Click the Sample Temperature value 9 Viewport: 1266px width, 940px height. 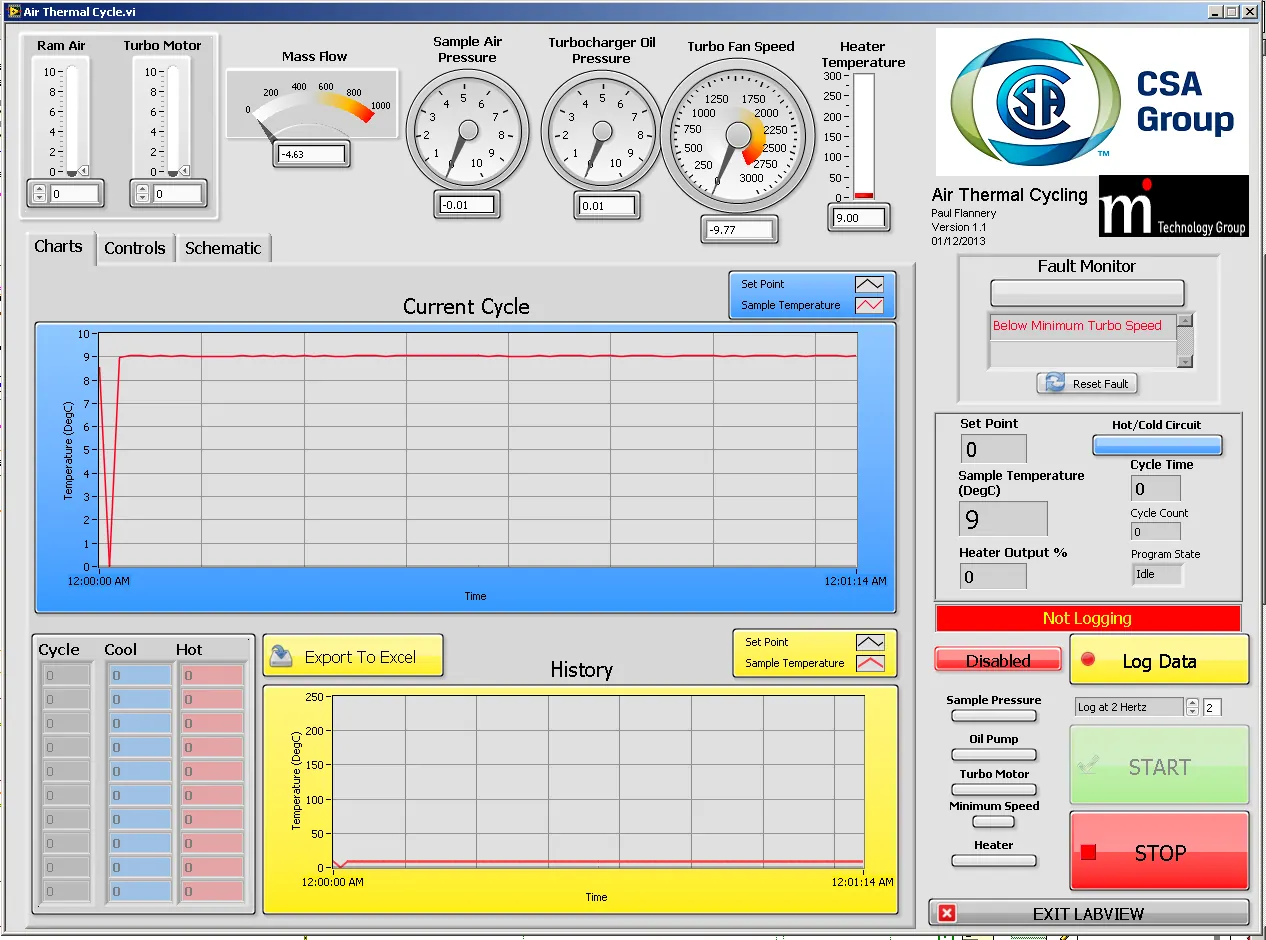[1003, 519]
